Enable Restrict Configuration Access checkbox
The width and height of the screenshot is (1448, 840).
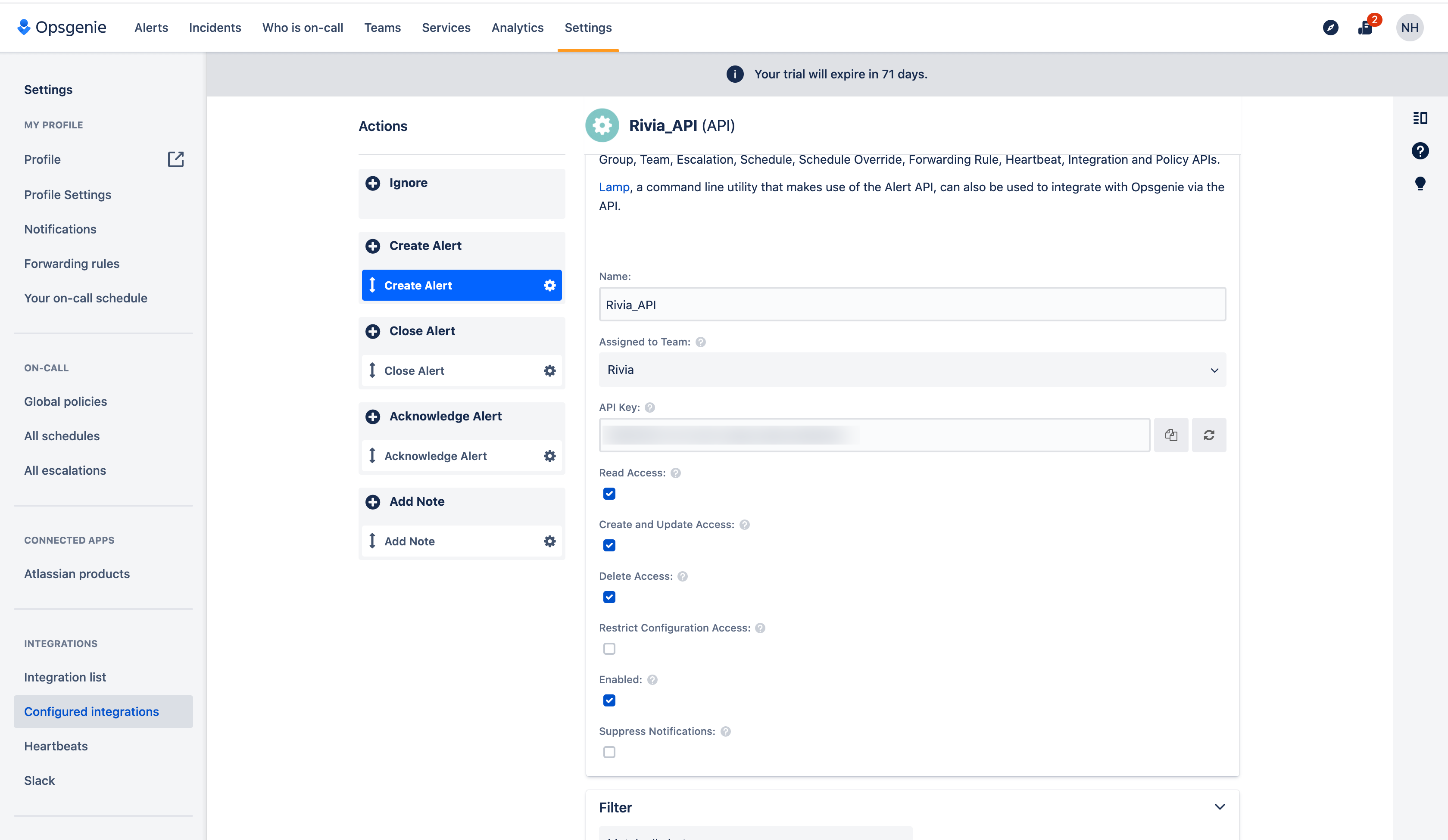pyautogui.click(x=609, y=649)
